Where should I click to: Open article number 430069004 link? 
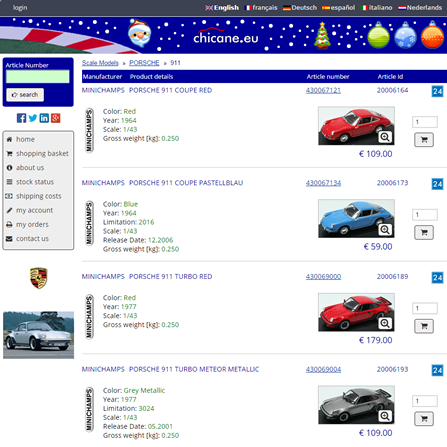[x=323, y=369]
